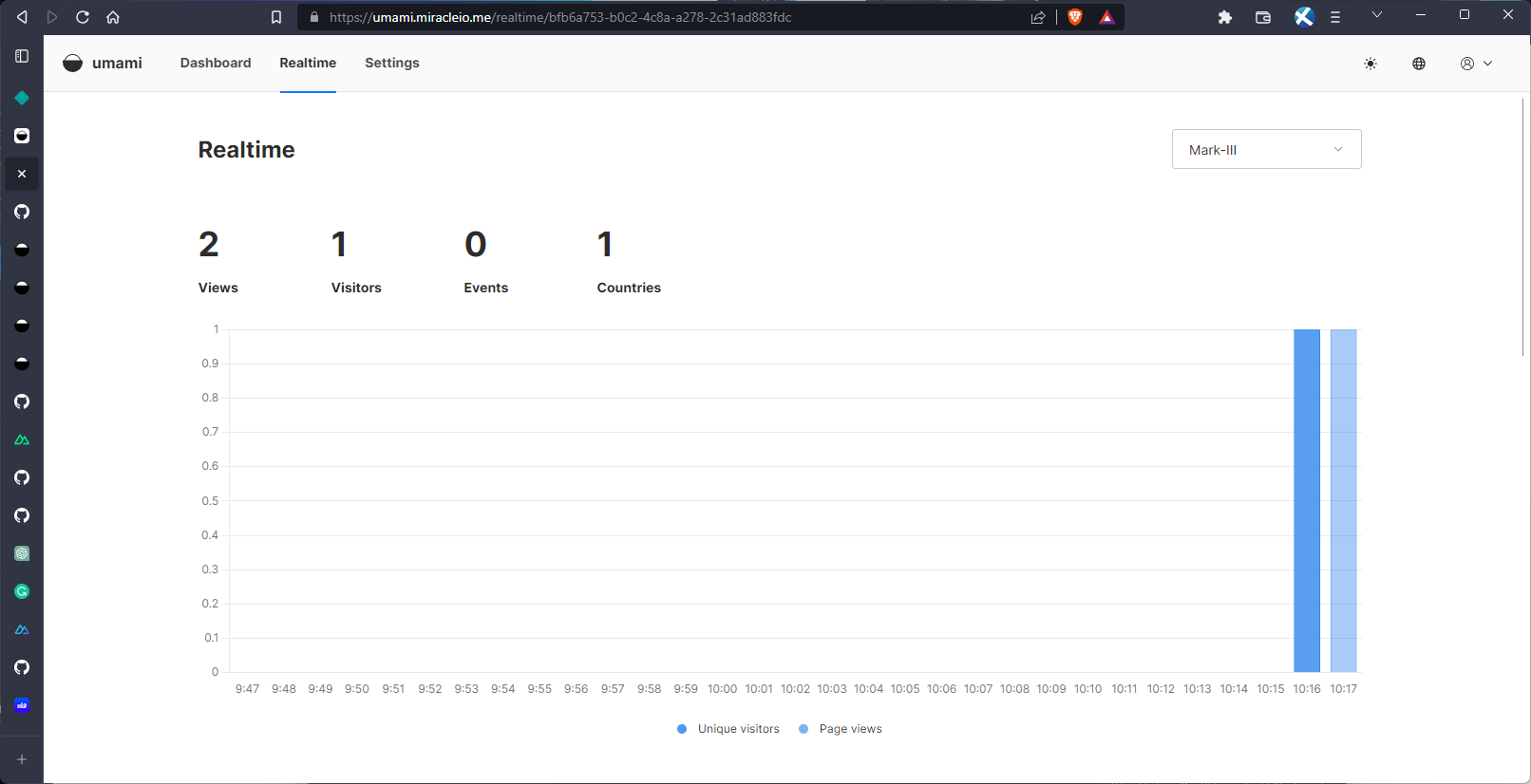Open the user account profile menu

click(1476, 64)
